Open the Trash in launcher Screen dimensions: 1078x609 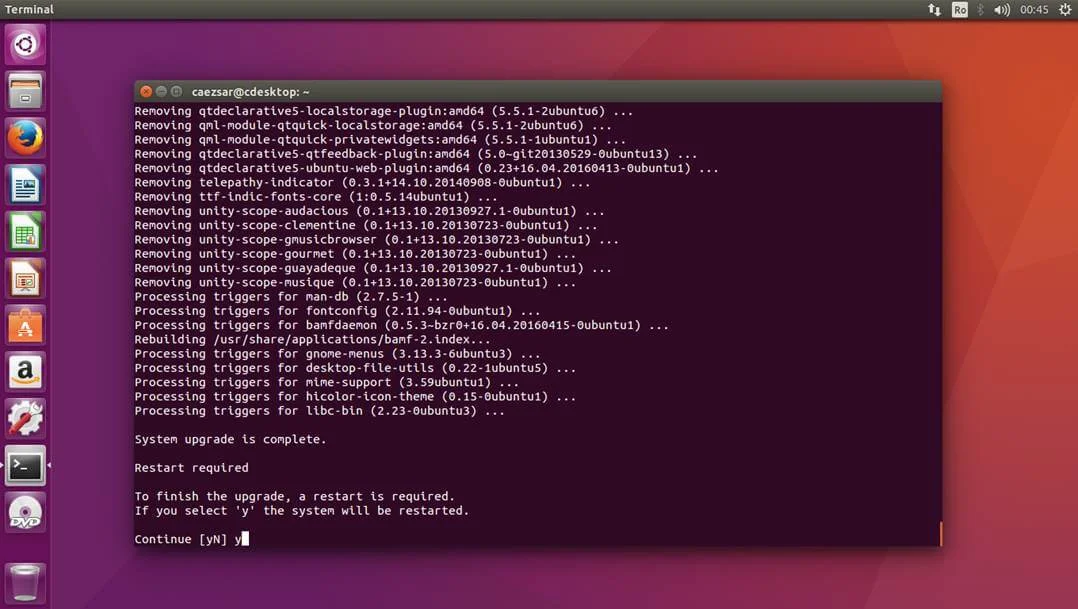(x=25, y=582)
